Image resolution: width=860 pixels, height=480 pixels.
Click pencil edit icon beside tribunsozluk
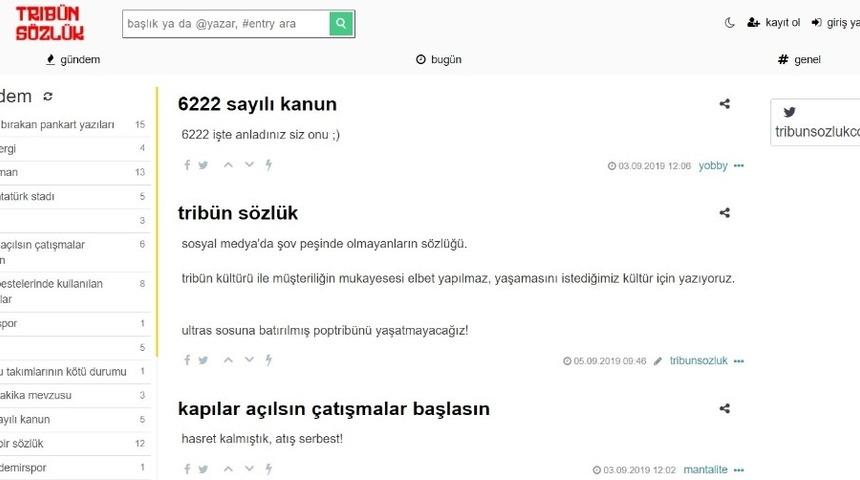tap(658, 361)
